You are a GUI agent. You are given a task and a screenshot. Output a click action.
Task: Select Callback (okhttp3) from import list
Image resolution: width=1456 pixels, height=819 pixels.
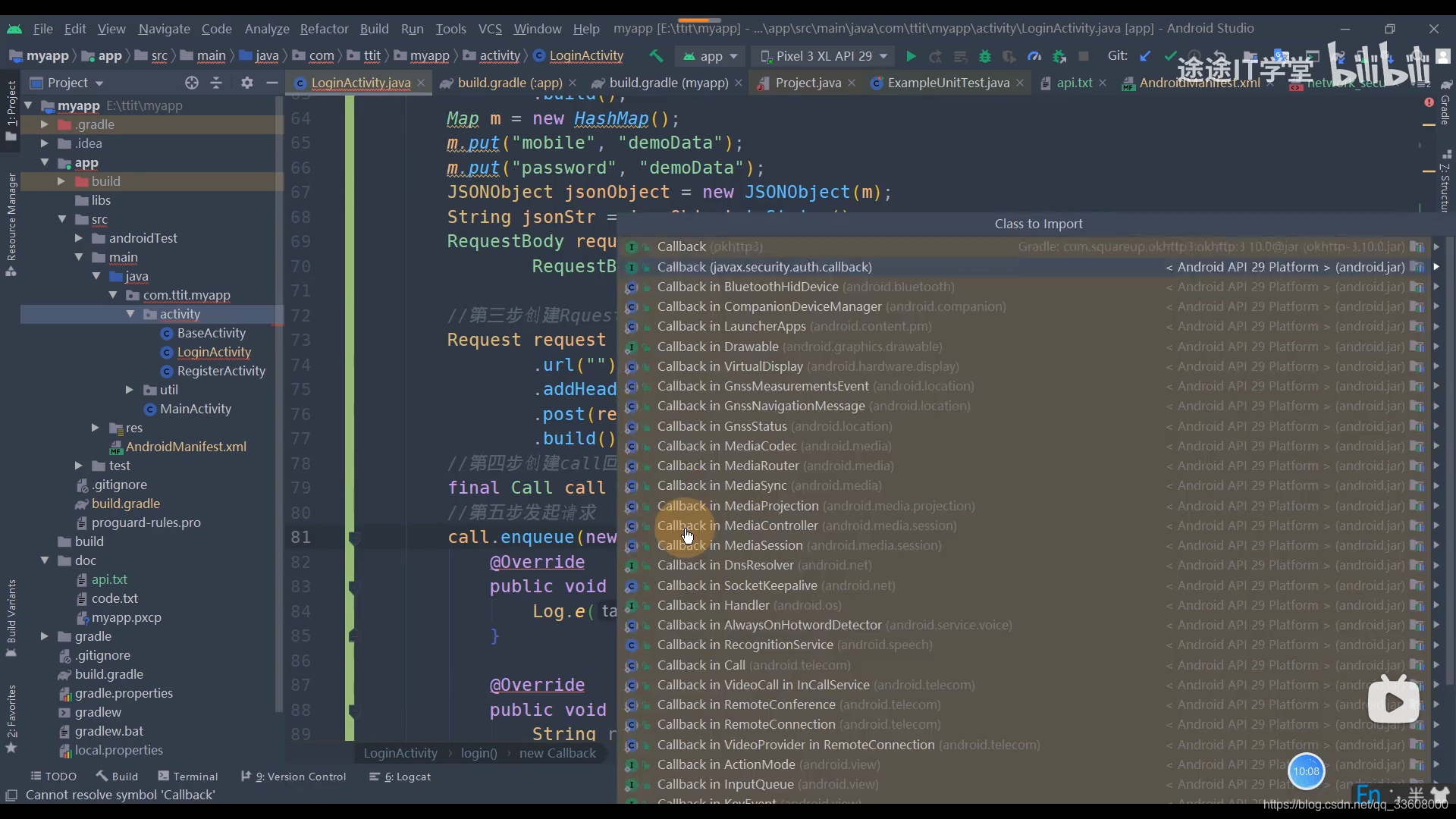pos(710,247)
